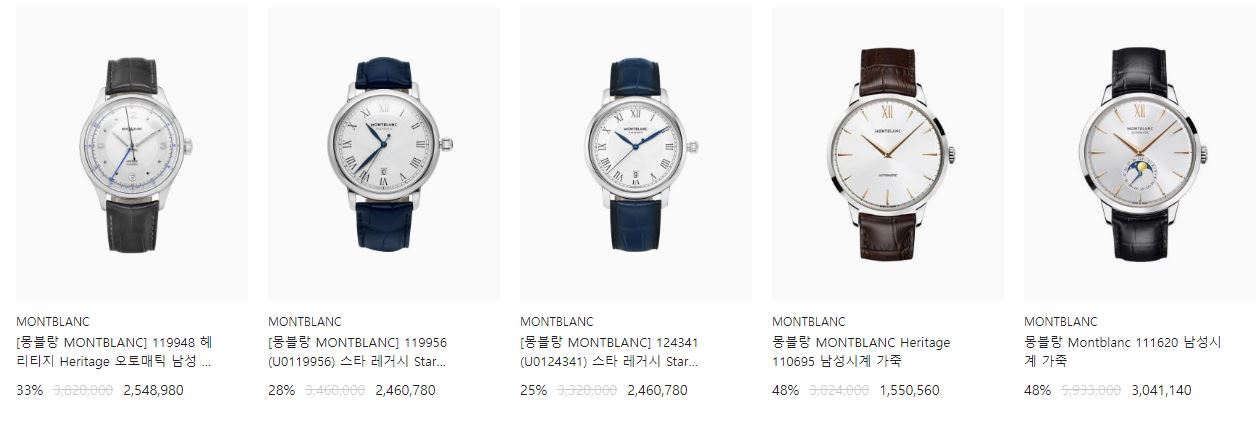Click the 28% discount label
Screen dimensions: 1257x433
[282, 391]
